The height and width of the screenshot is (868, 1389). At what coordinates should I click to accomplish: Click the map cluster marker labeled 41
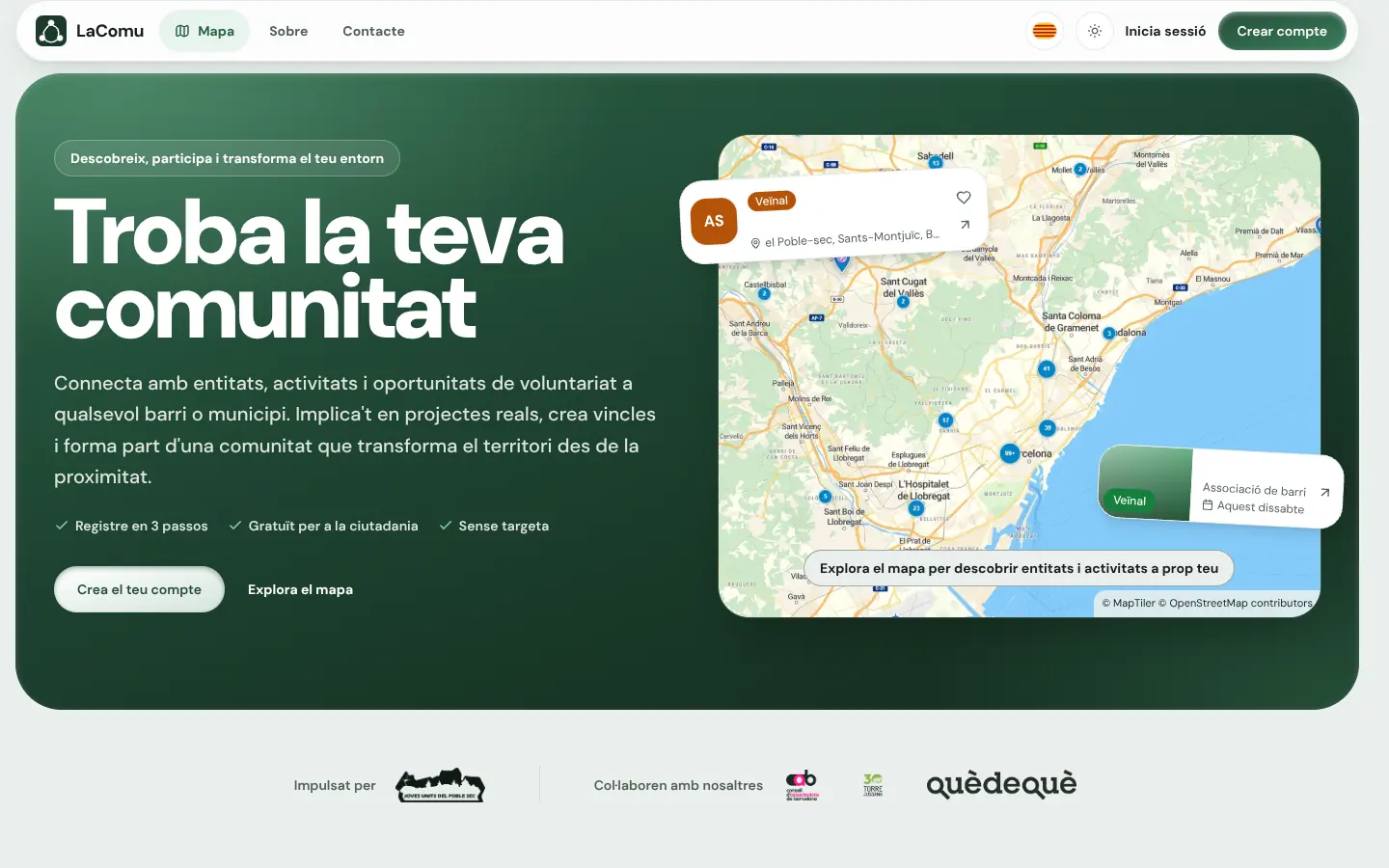[x=1047, y=368]
